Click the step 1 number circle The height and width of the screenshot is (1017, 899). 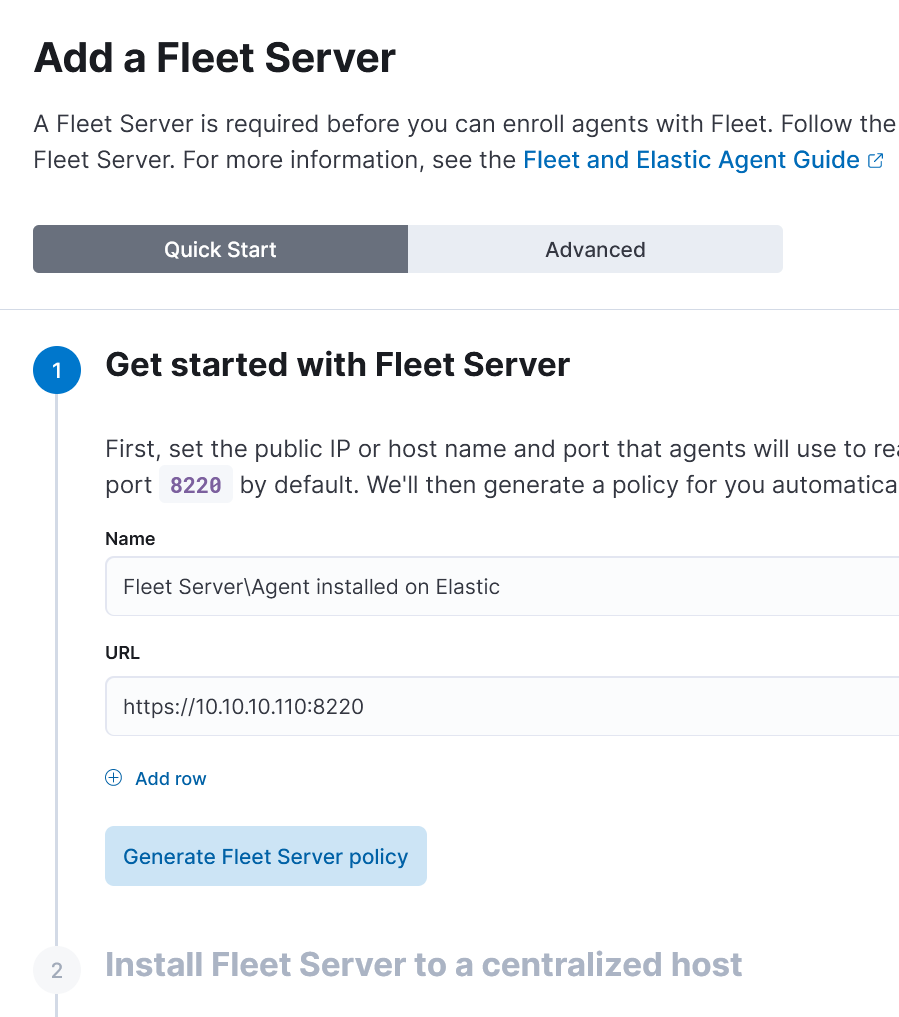click(x=57, y=370)
